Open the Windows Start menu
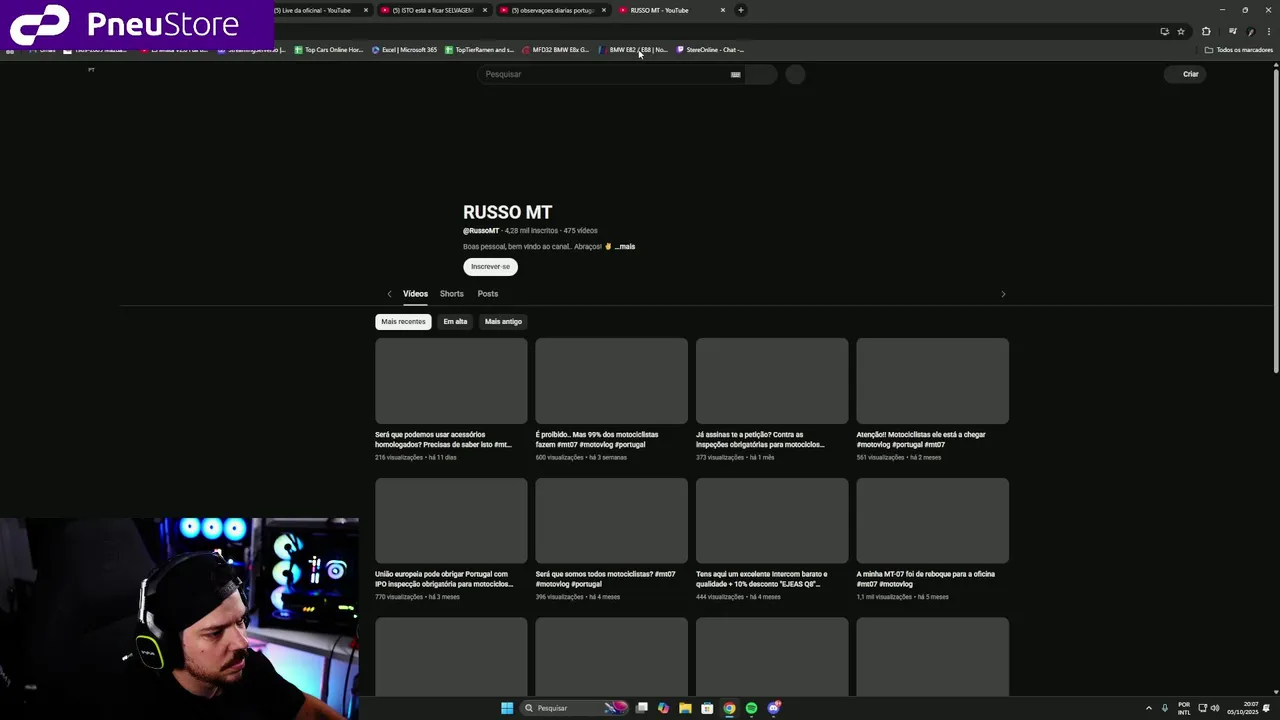 [x=507, y=708]
